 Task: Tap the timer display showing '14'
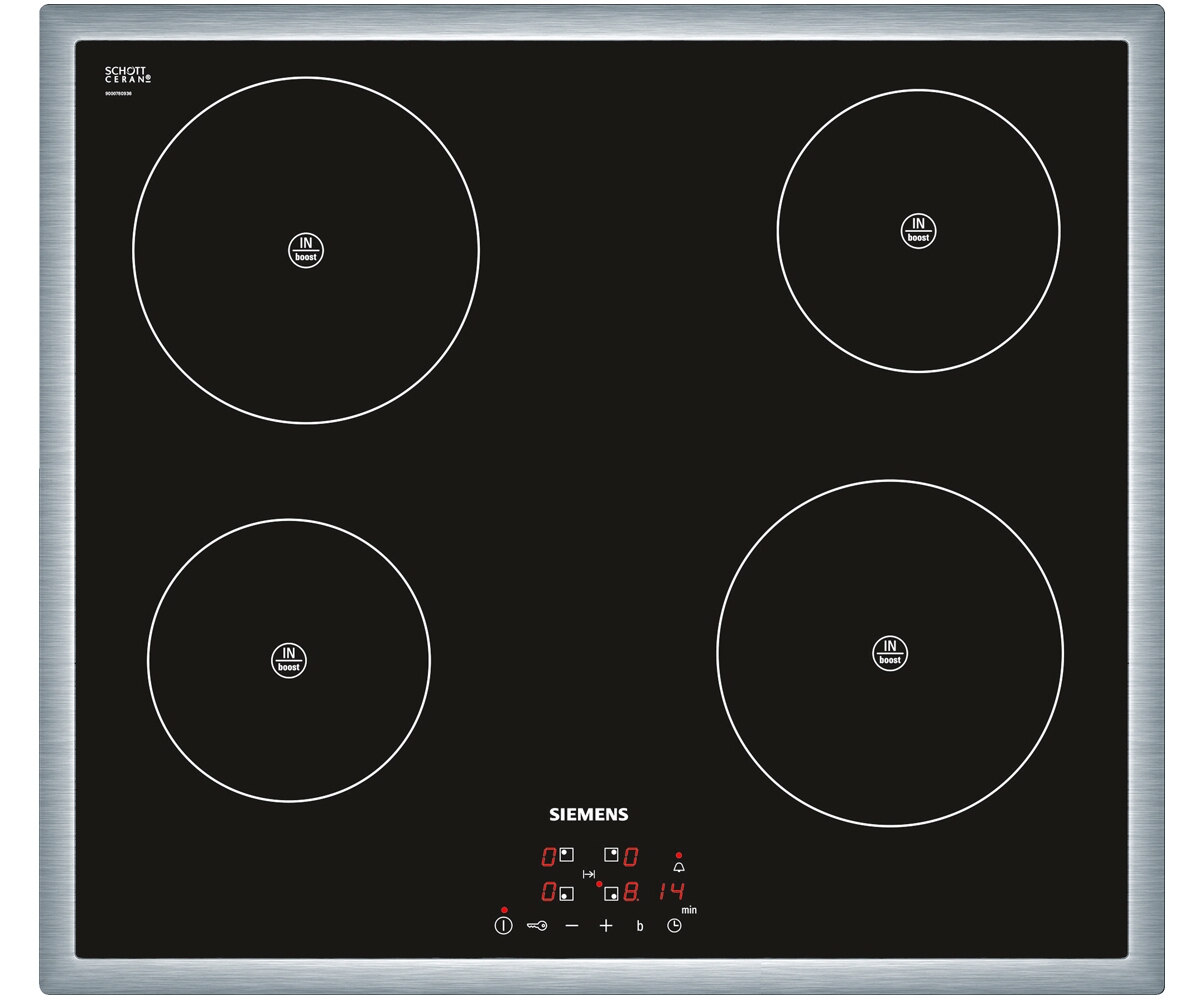pos(671,892)
